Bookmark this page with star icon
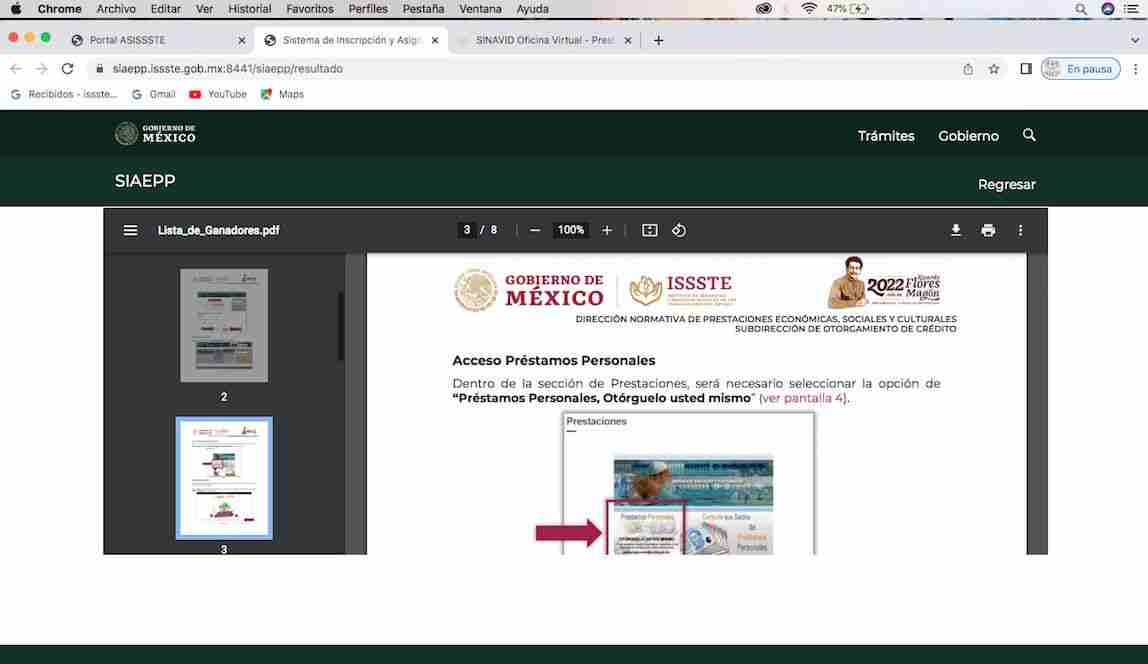This screenshot has height=664, width=1148. click(994, 69)
